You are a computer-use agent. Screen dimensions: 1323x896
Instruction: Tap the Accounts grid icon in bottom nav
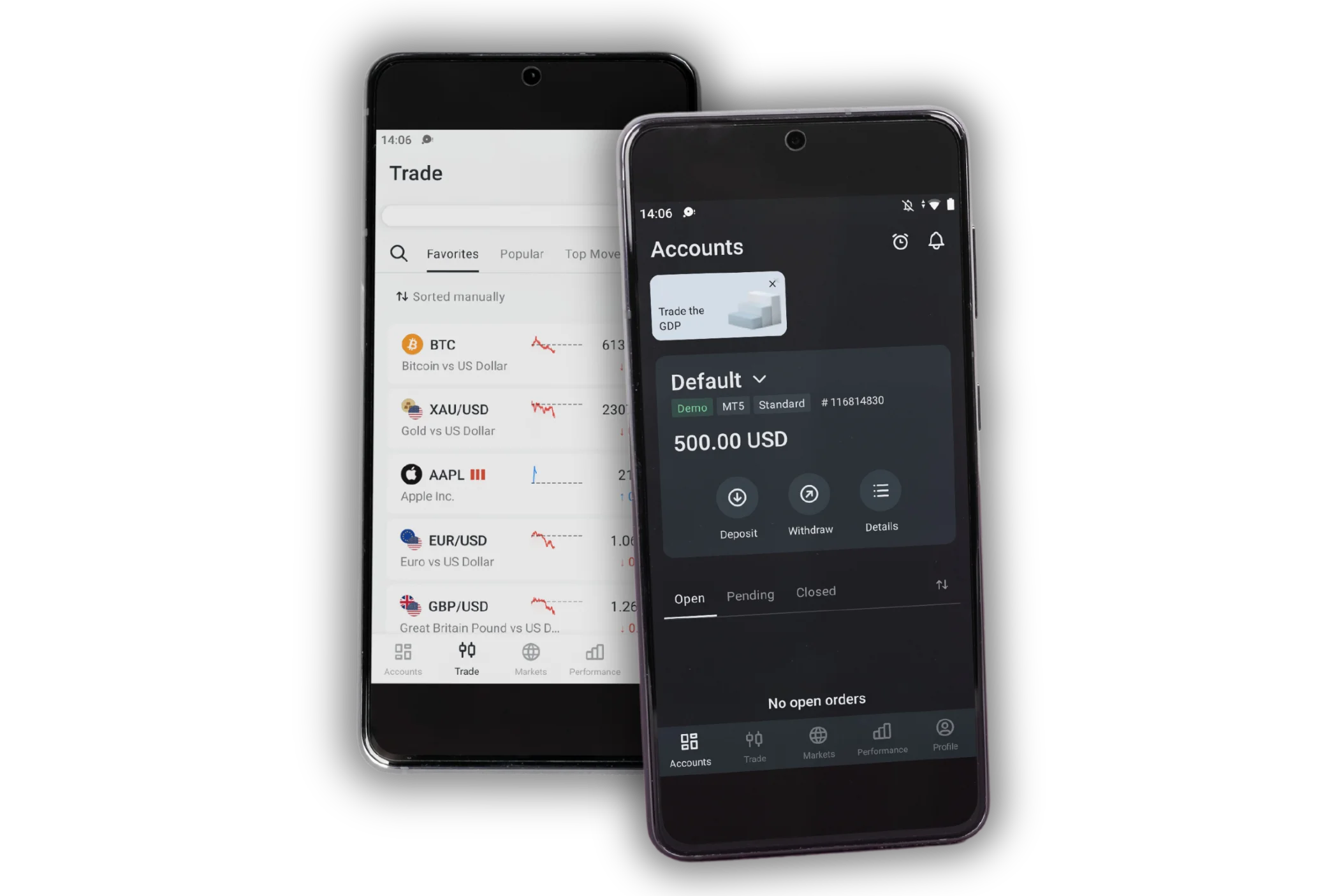coord(690,742)
